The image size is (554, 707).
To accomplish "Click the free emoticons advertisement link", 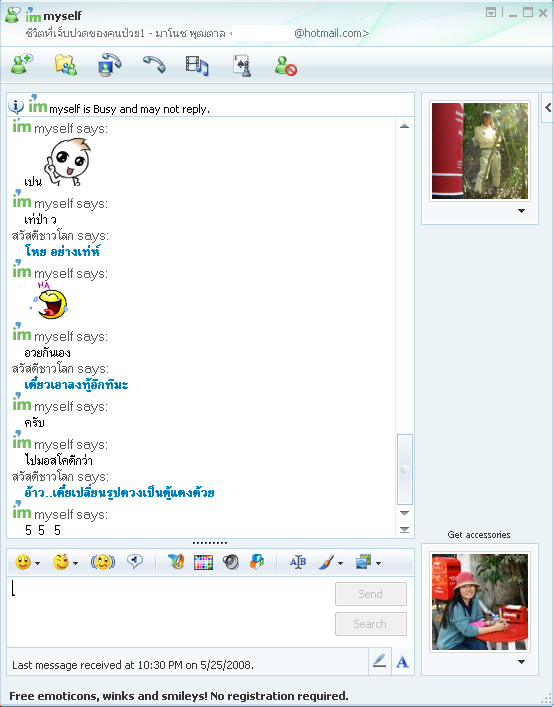I will coord(179,696).
